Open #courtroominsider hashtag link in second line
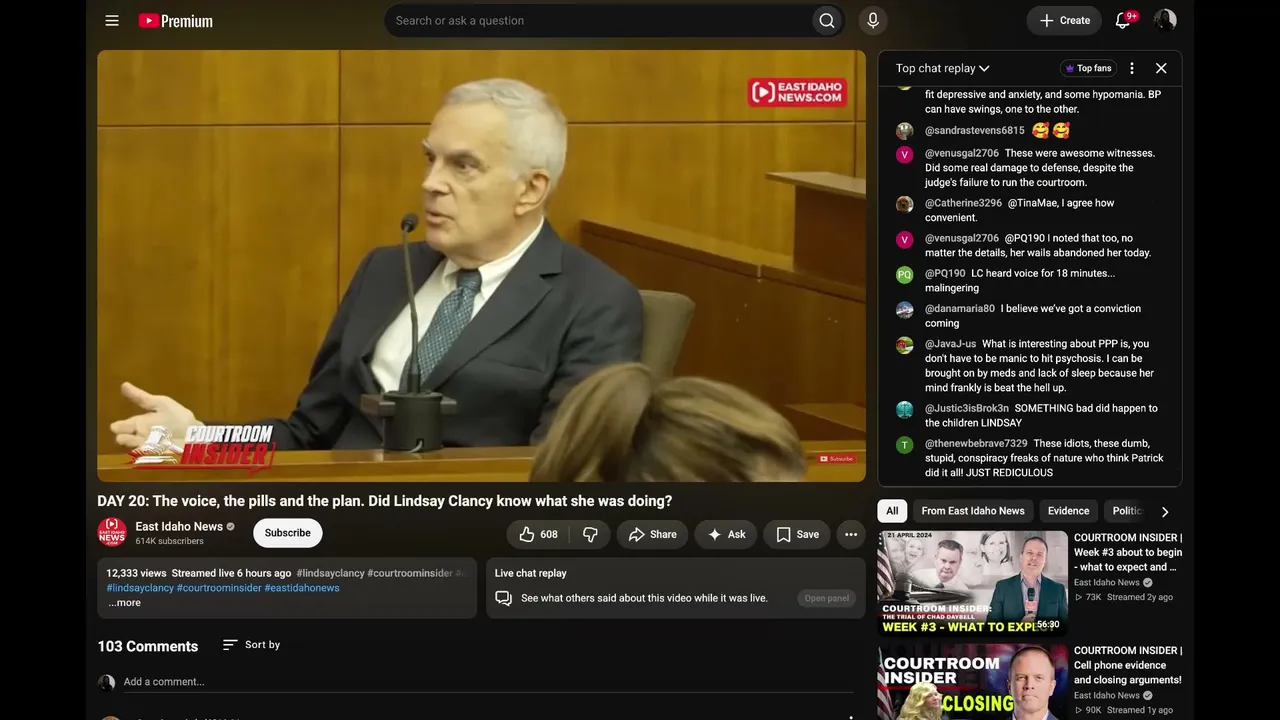The height and width of the screenshot is (720, 1280). click(x=219, y=588)
